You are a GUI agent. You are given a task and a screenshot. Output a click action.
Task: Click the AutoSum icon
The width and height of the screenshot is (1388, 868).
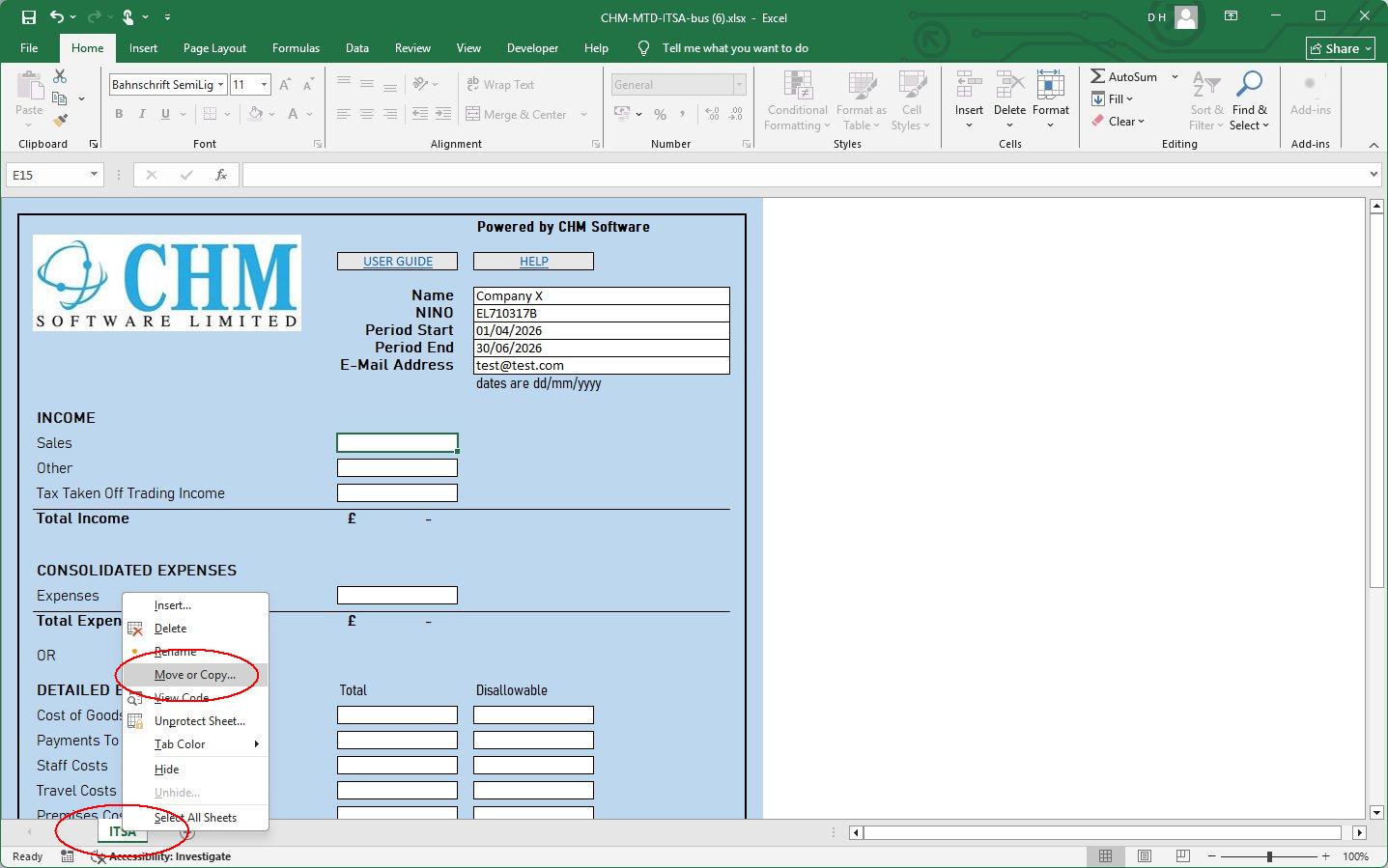[1097, 76]
